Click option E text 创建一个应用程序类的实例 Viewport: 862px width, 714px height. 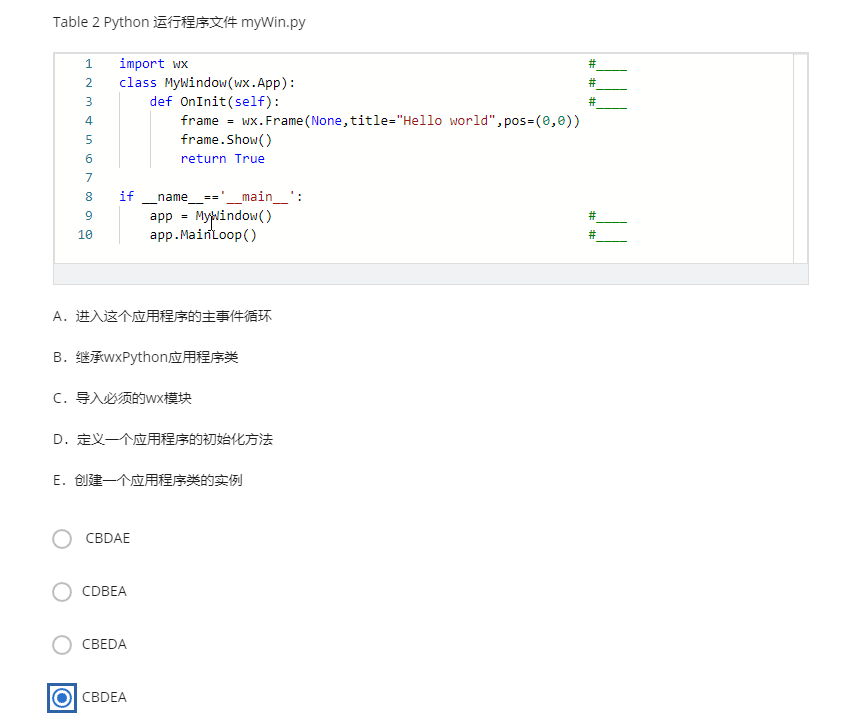tap(148, 480)
